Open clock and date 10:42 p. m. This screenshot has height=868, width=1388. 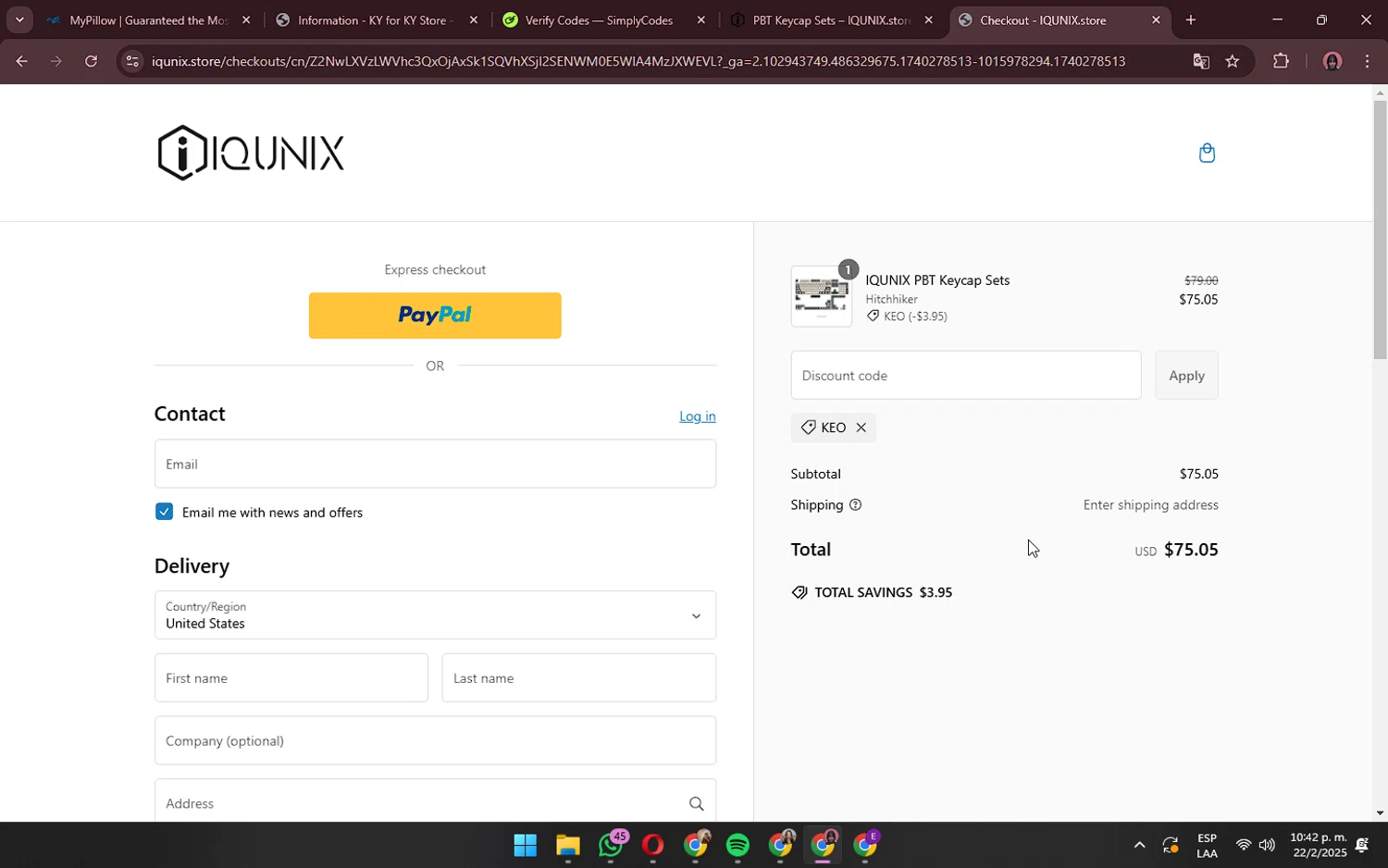pos(1318,845)
